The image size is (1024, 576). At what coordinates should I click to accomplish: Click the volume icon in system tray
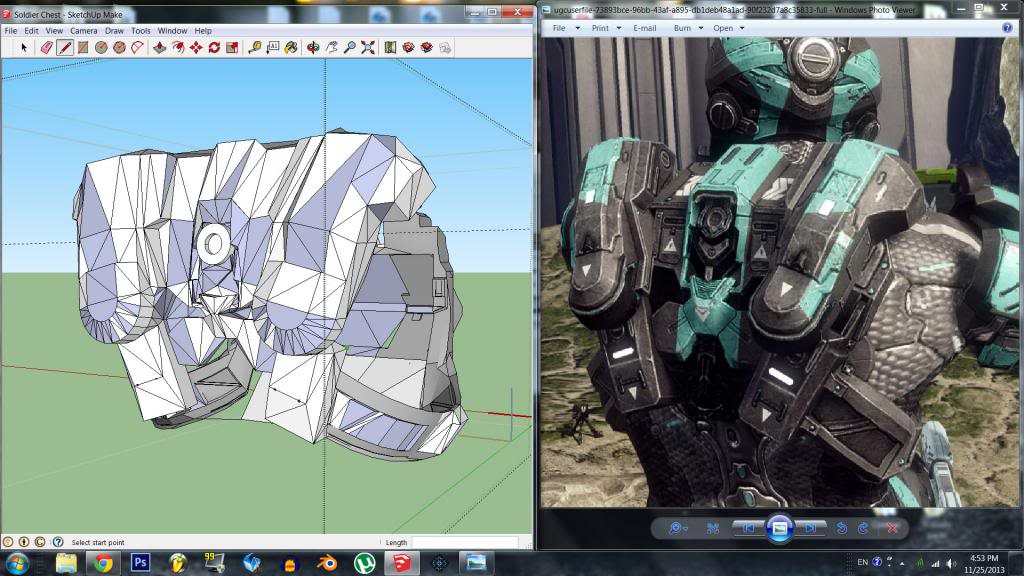pyautogui.click(x=951, y=563)
